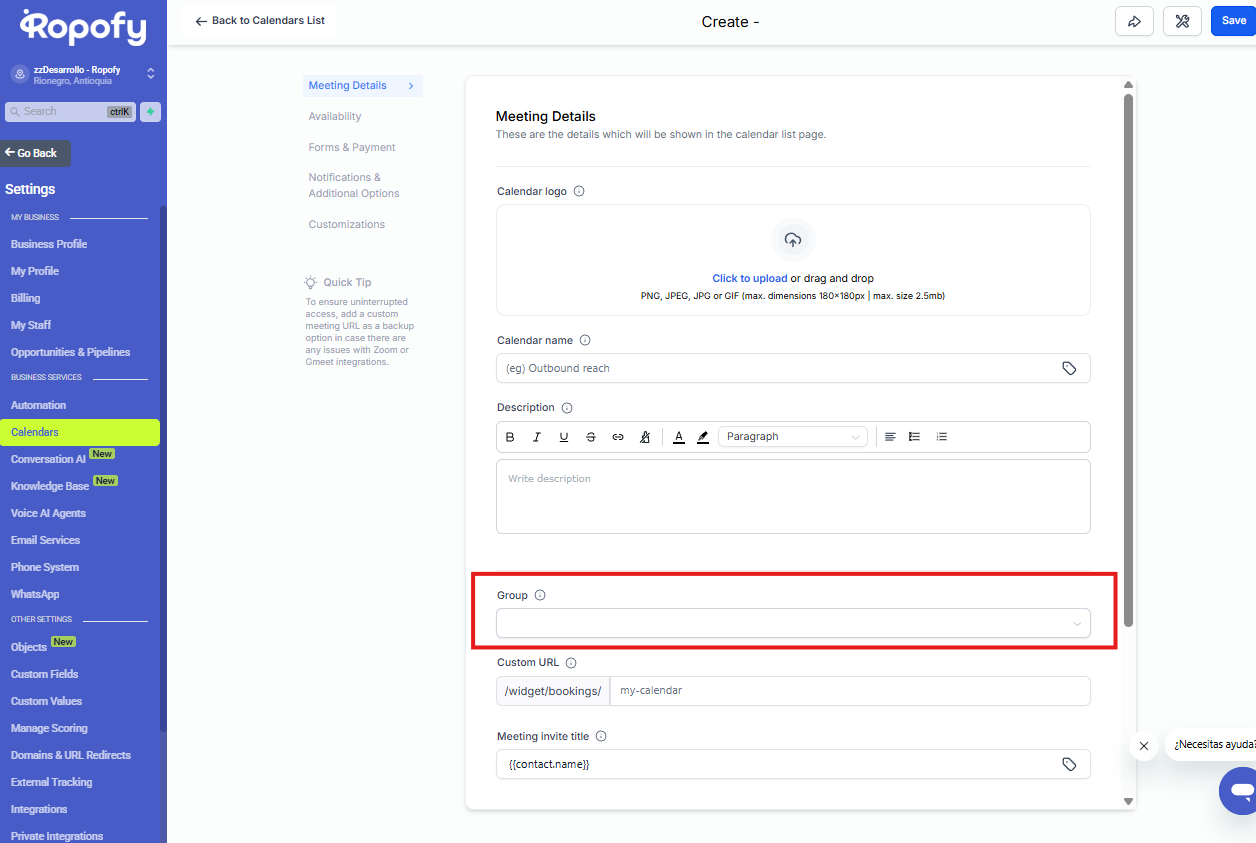Toggle strikethrough formatting
Viewport: 1256px width, 843px height.
(x=591, y=437)
